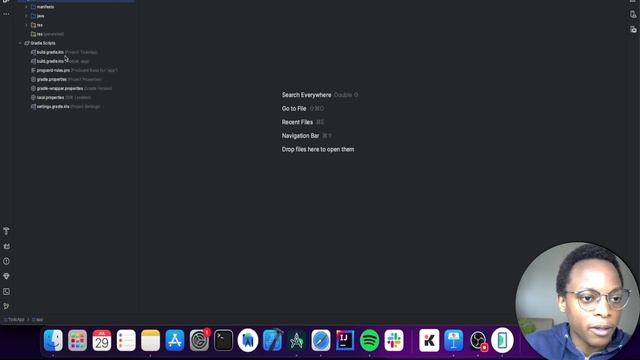Image resolution: width=640 pixels, height=360 pixels.
Task: Collapse the Gradle Scripts node
Action: click(x=20, y=43)
